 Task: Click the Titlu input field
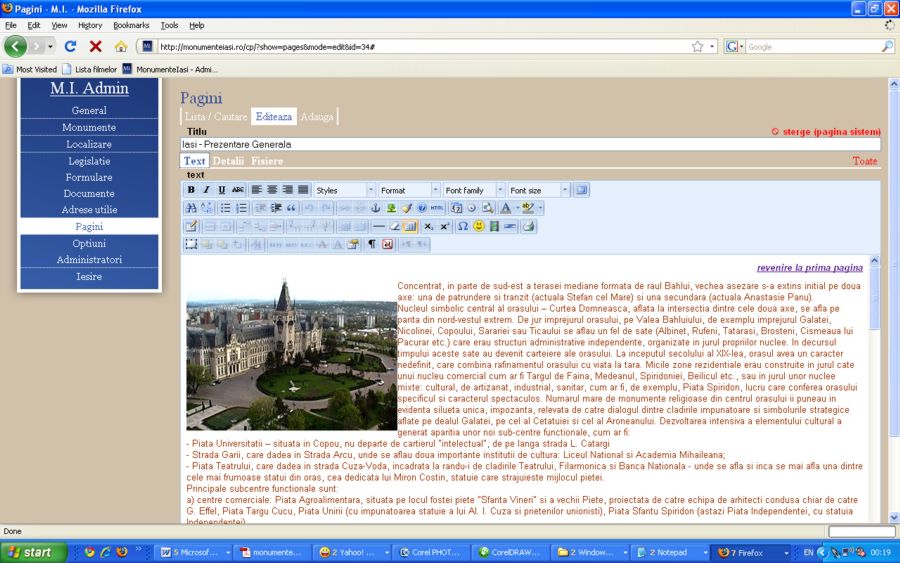click(x=530, y=145)
